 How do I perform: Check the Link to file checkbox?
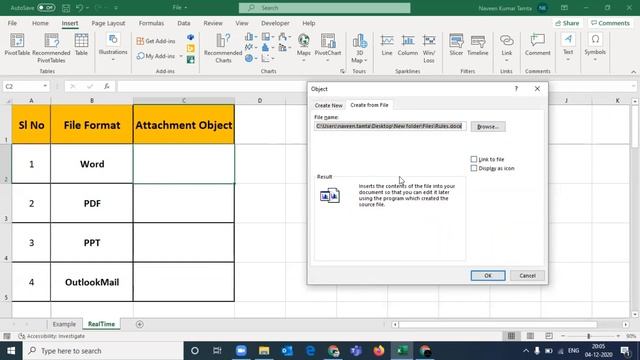[474, 159]
